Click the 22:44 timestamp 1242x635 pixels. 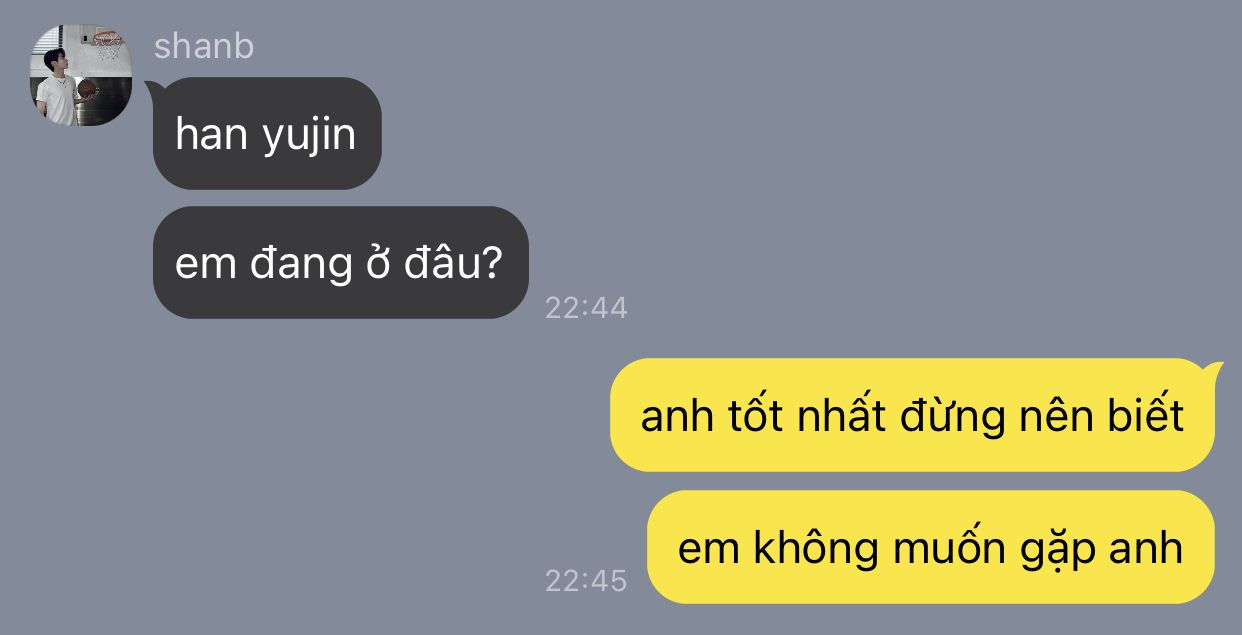586,308
